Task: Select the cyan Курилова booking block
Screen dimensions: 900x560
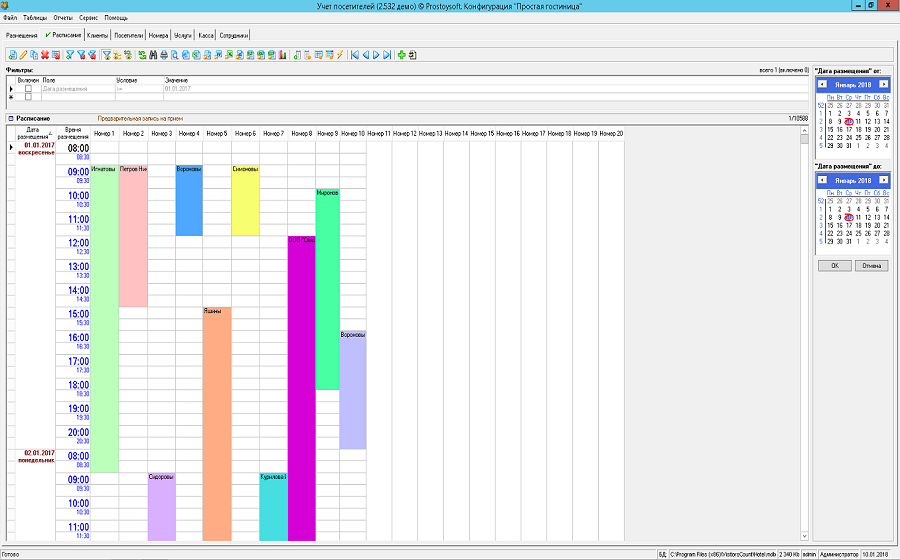Action: pyautogui.click(x=273, y=507)
